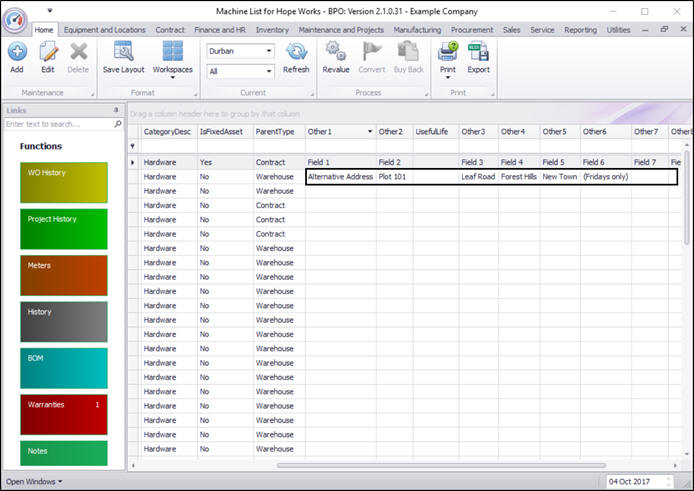Click the BOM tile
694x491 pixels.
(x=64, y=368)
